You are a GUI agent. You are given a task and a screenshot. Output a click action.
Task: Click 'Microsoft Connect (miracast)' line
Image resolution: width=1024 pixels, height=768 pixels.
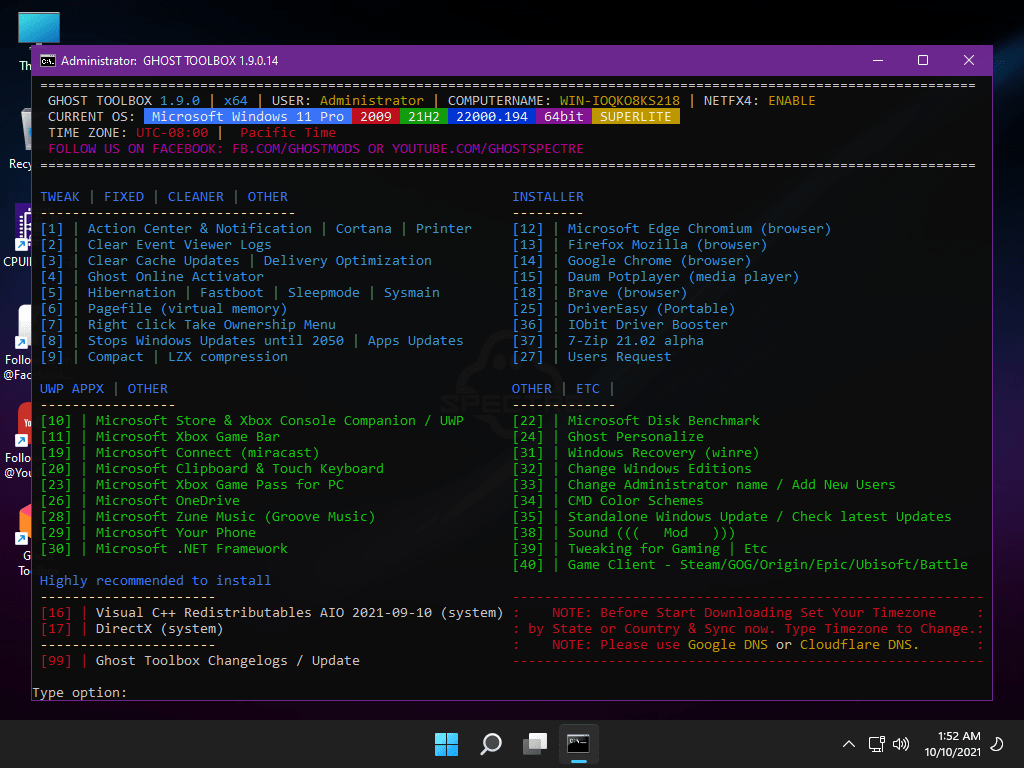coord(208,453)
